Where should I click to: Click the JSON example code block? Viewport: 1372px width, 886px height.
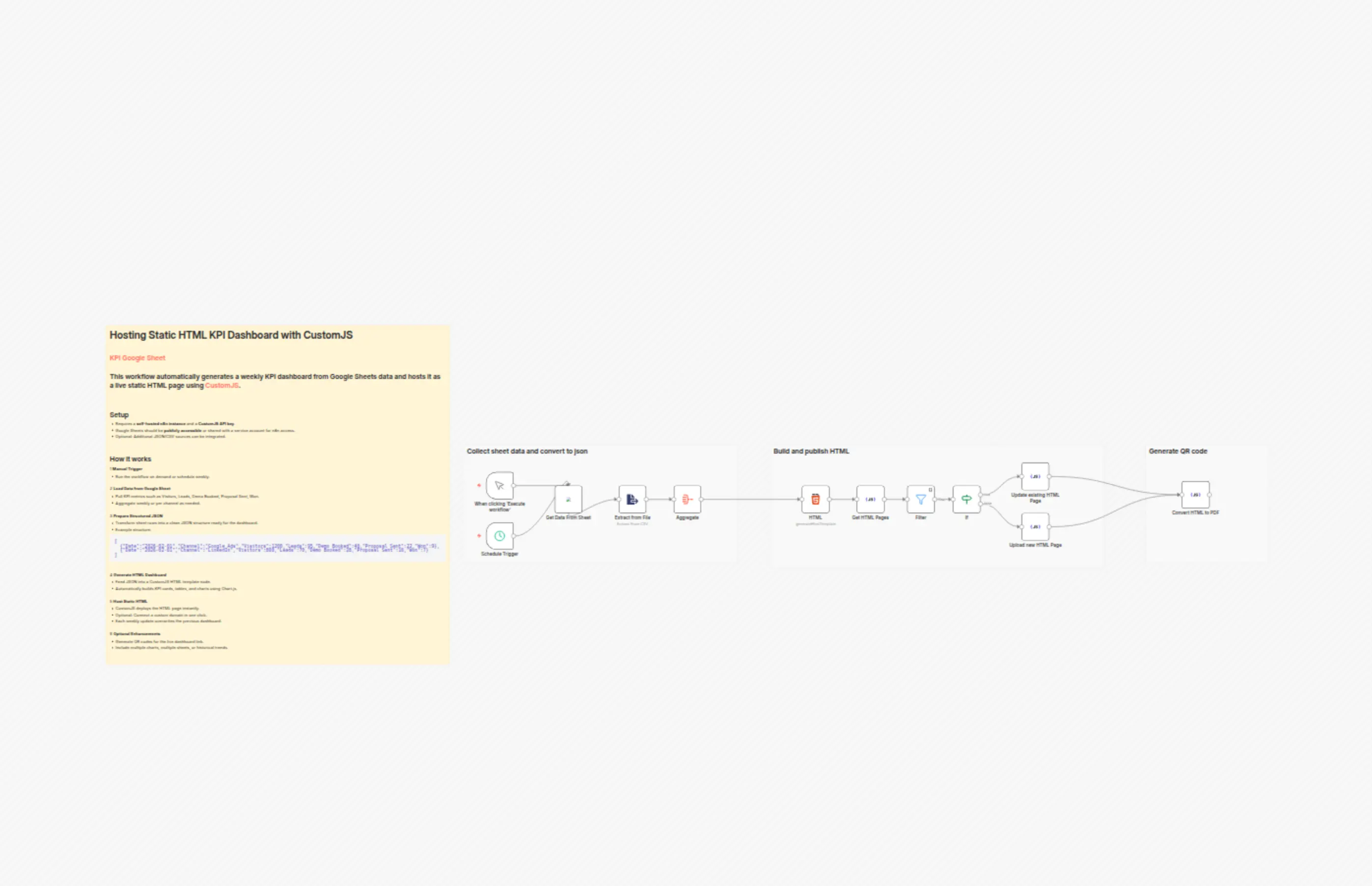coord(277,548)
